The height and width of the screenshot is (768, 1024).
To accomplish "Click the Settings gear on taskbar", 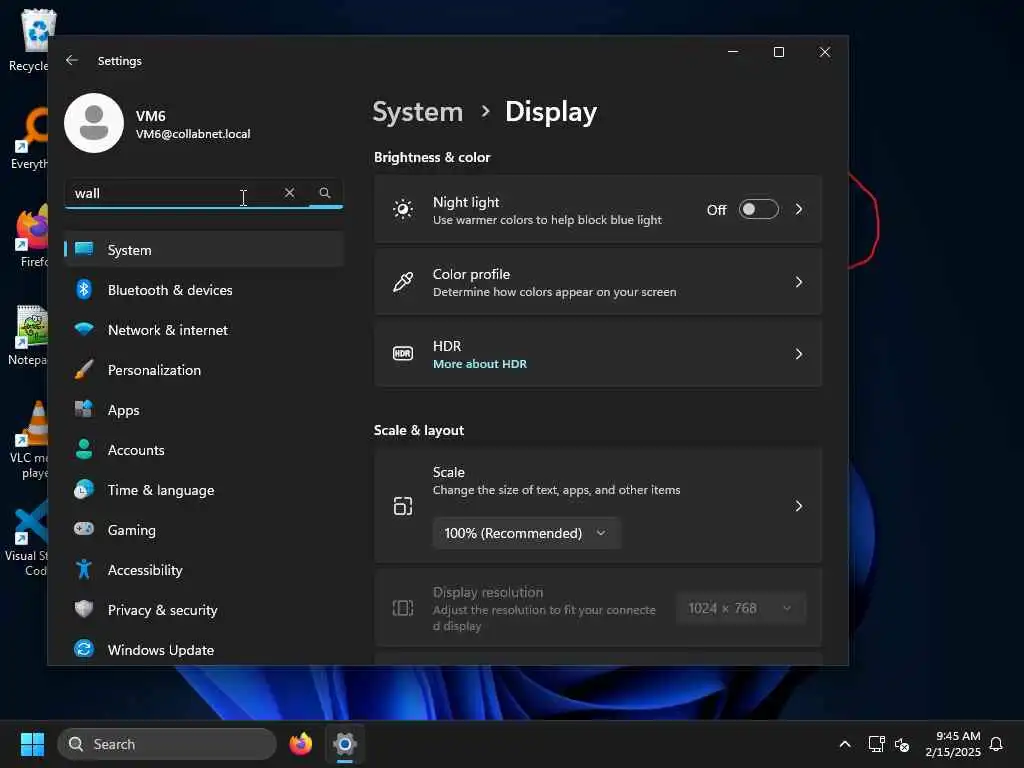I will tap(345, 744).
